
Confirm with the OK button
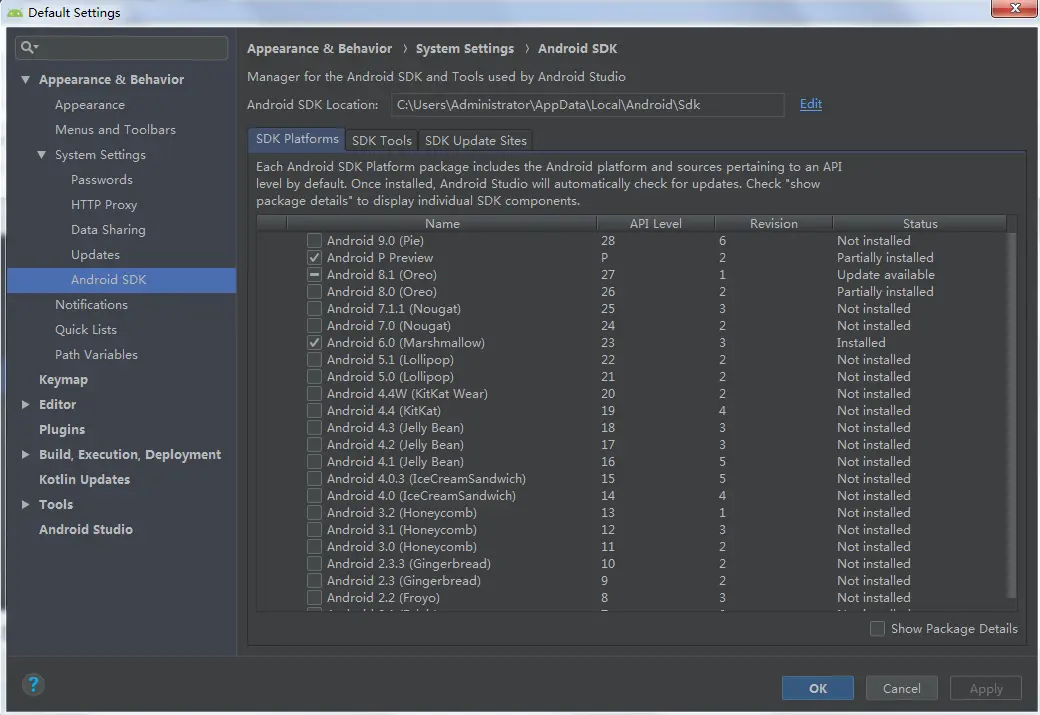[x=818, y=688]
